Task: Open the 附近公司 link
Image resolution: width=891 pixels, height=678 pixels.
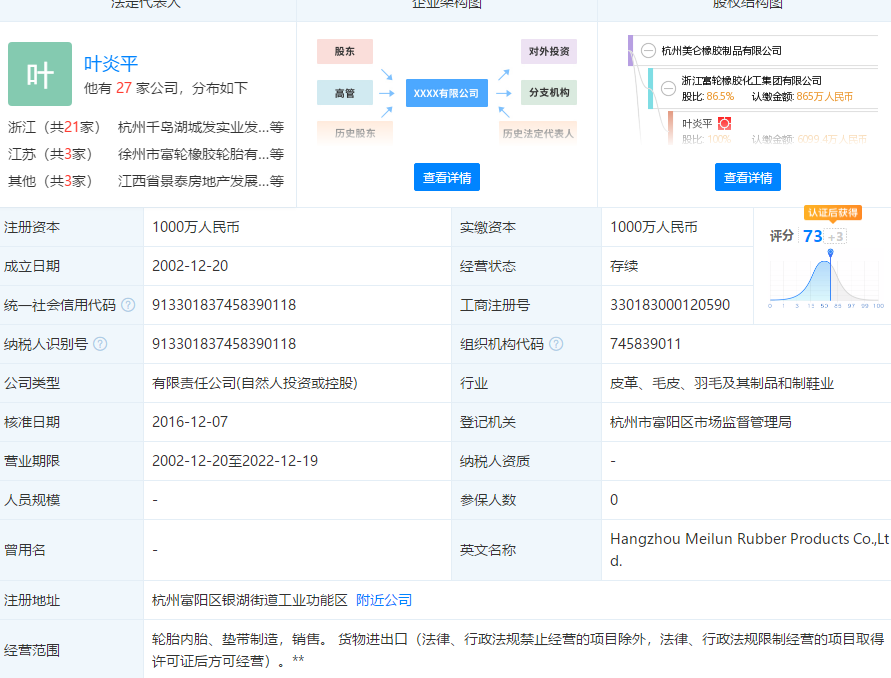Action: click(x=384, y=600)
